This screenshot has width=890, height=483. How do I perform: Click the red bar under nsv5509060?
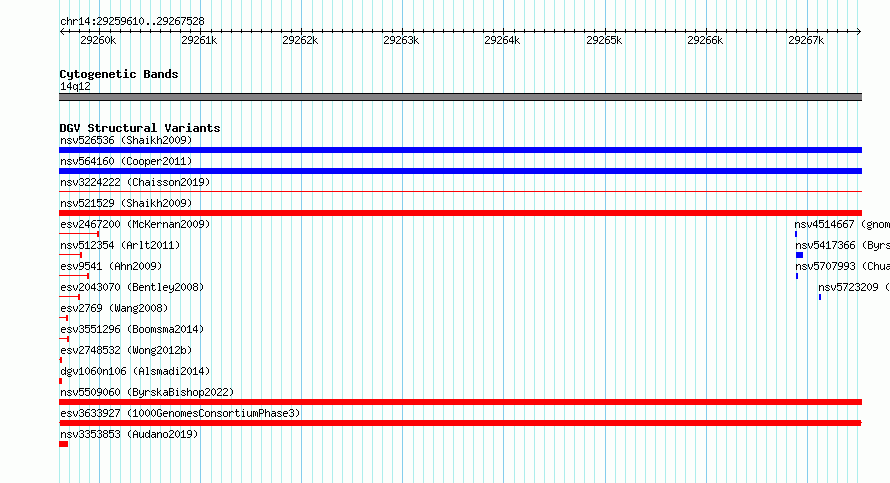tap(460, 402)
